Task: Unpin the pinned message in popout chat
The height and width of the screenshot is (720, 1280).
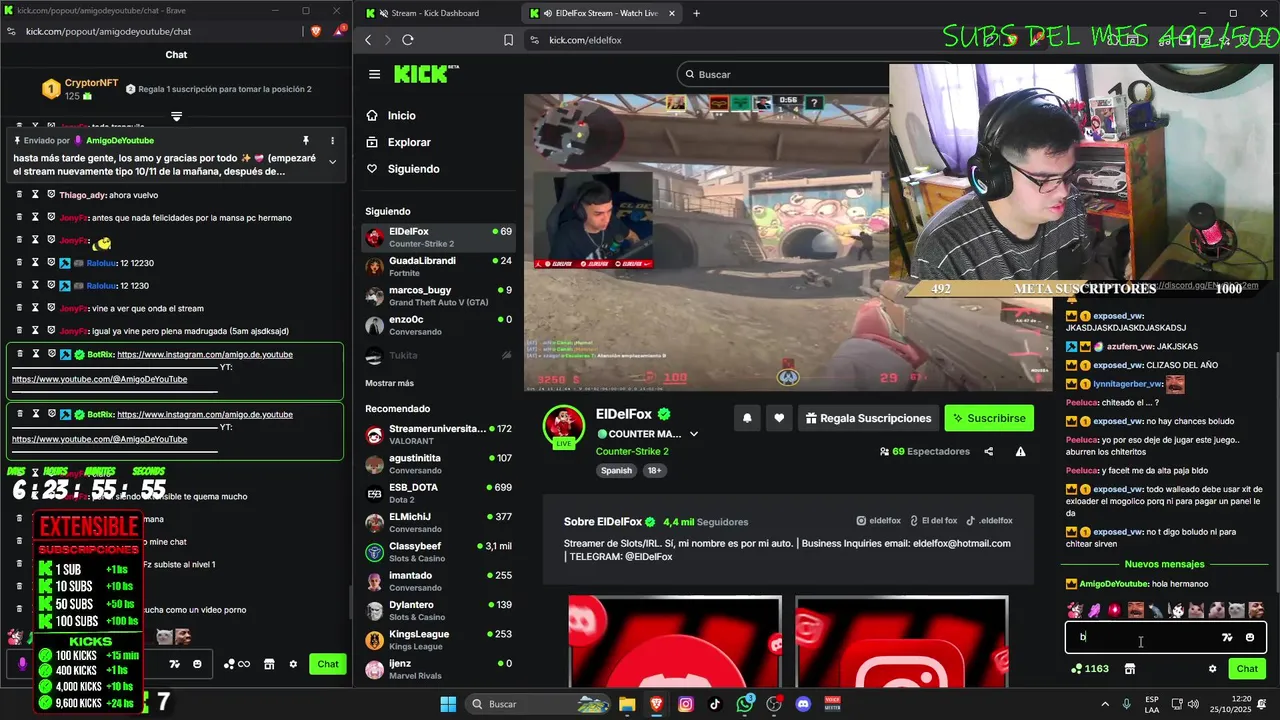Action: click(x=306, y=141)
